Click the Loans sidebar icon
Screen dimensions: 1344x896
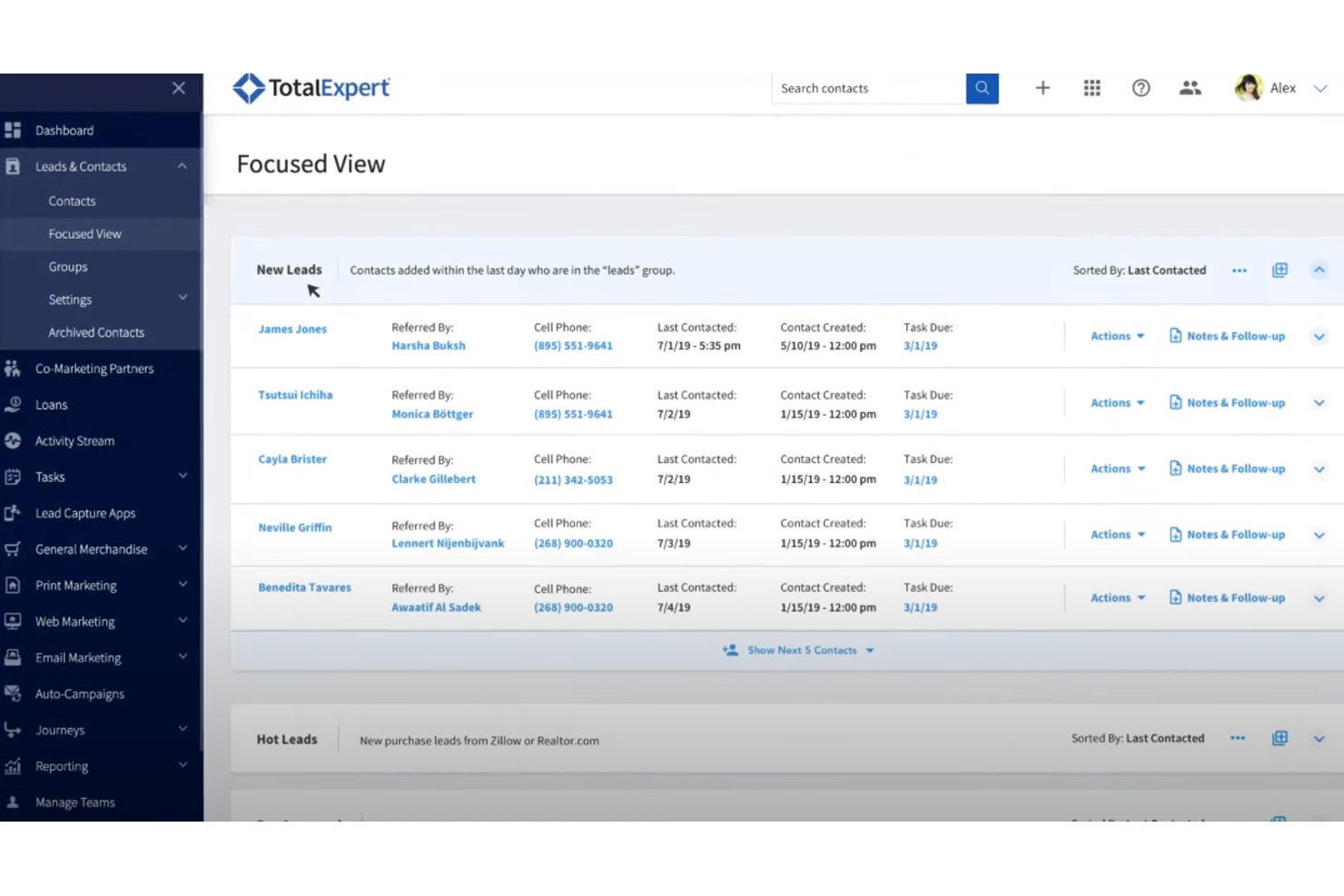pos(13,404)
